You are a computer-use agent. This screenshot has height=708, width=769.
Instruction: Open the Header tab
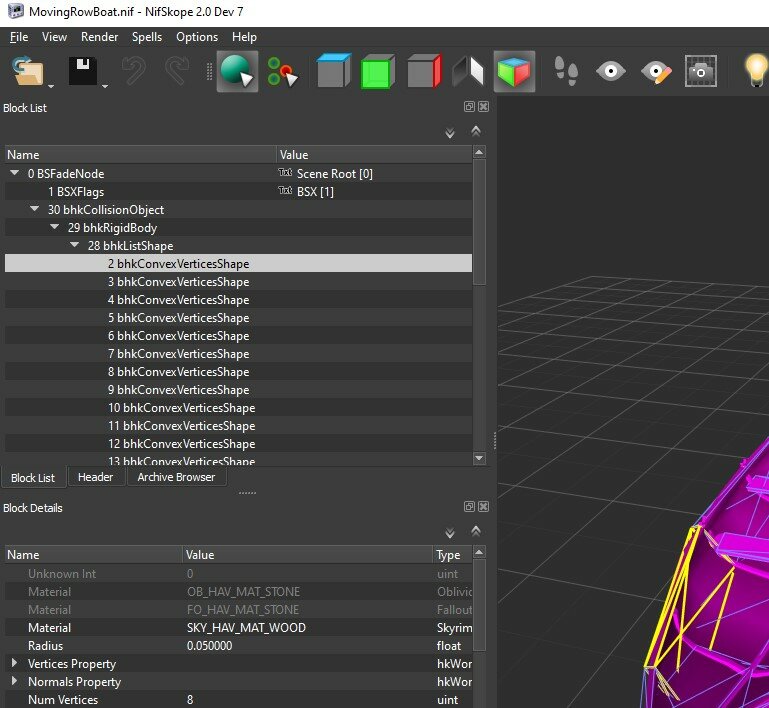pyautogui.click(x=95, y=478)
